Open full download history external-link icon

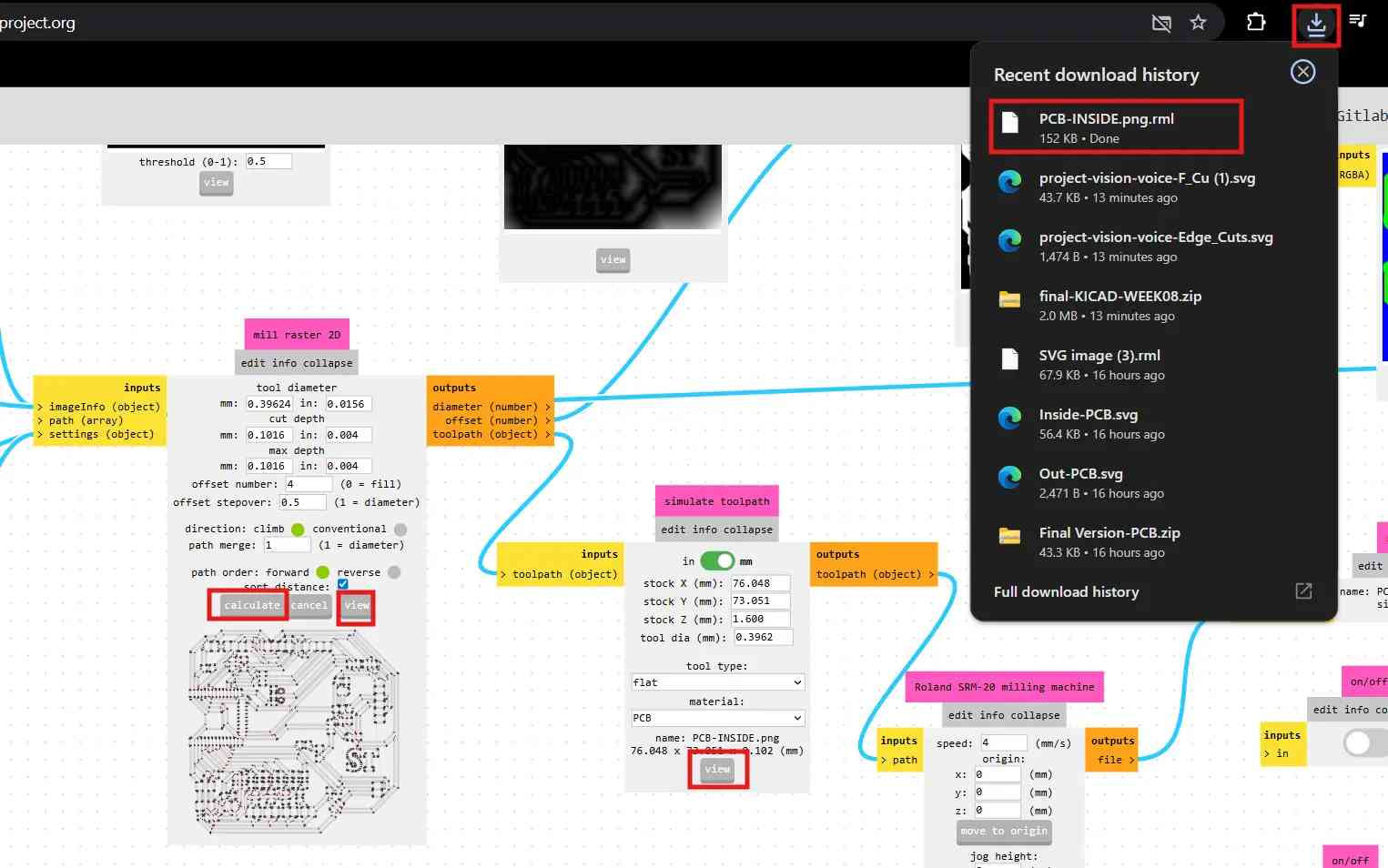tap(1303, 591)
